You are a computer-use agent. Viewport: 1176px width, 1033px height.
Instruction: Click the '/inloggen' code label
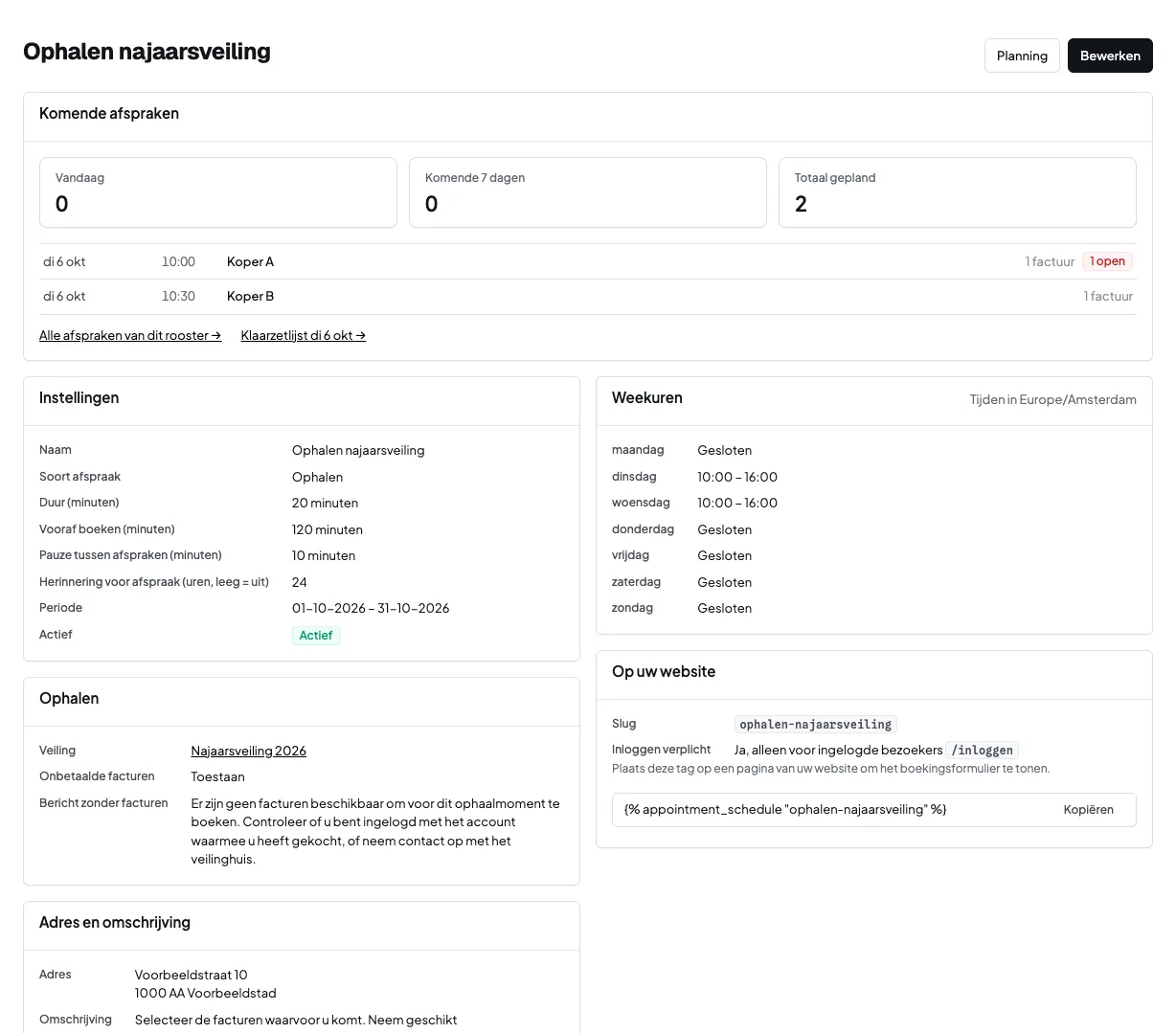982,751
